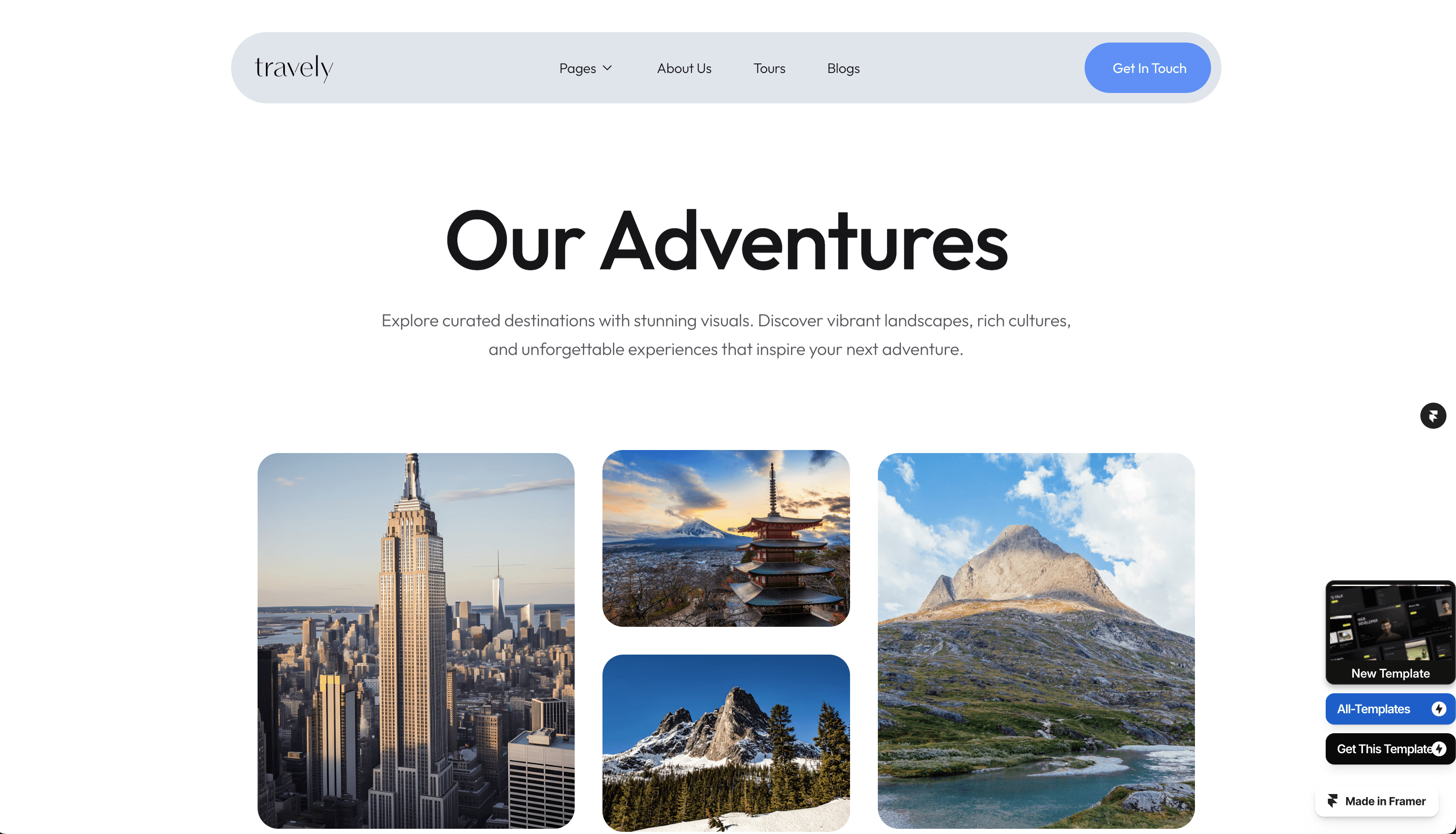This screenshot has height=834, width=1456.
Task: Click the travely logo
Action: click(x=294, y=68)
